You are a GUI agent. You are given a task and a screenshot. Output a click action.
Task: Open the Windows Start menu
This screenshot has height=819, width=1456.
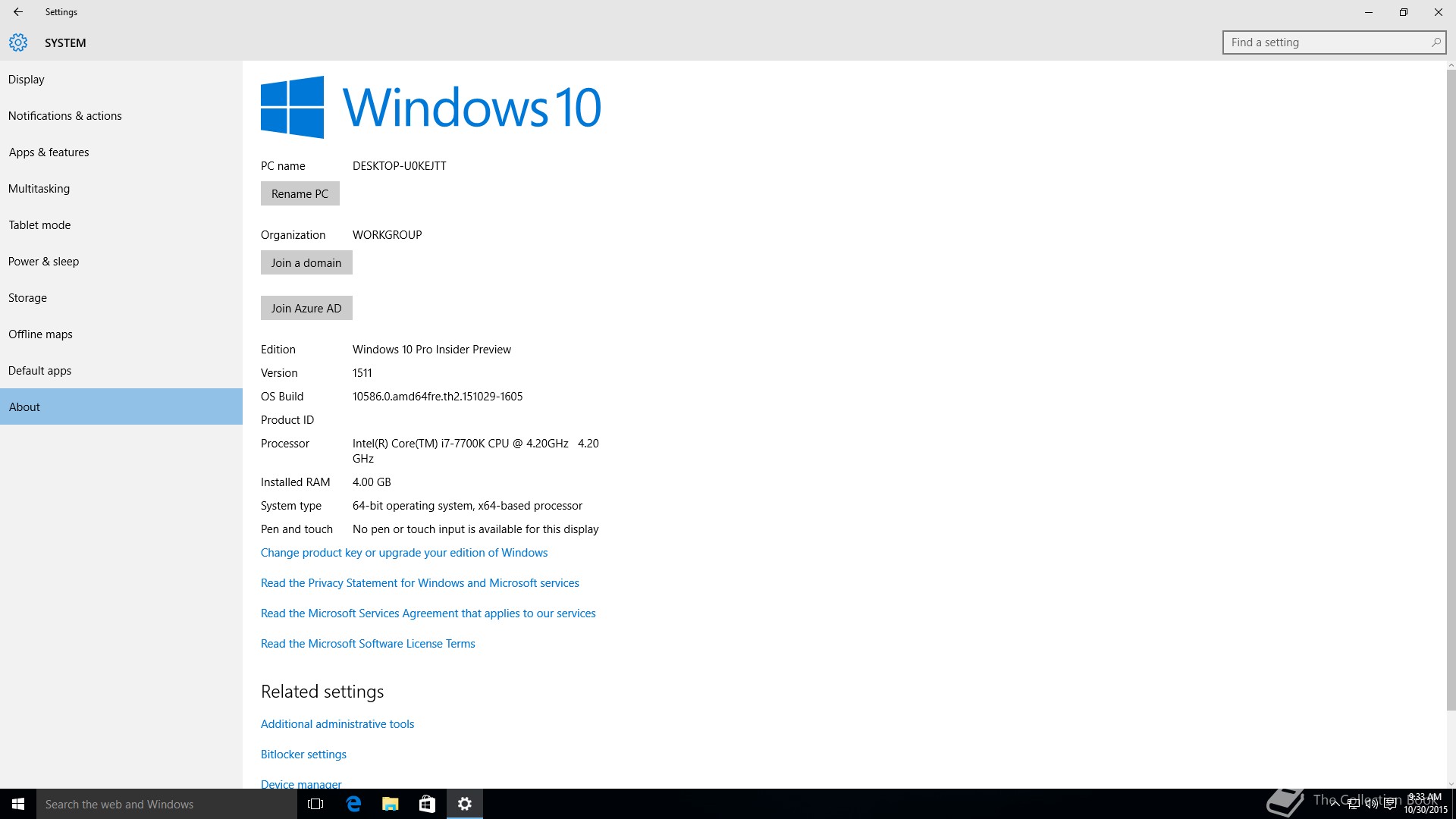click(18, 804)
